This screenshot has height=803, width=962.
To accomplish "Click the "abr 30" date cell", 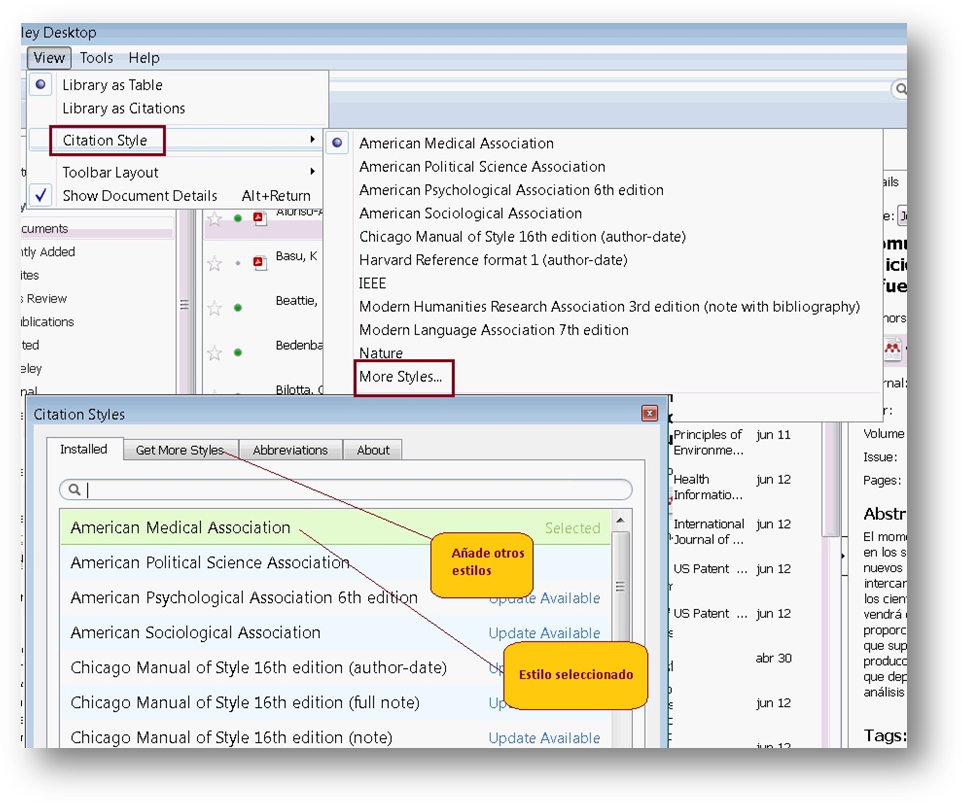I will pyautogui.click(x=774, y=658).
